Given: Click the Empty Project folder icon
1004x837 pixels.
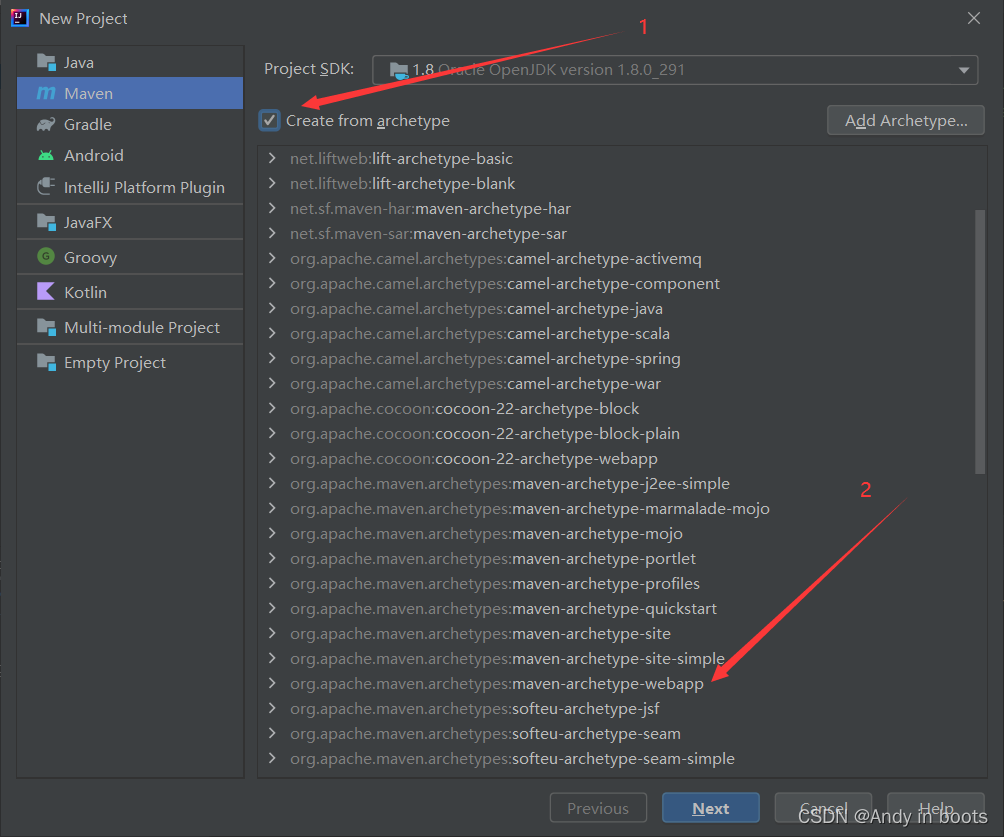Looking at the screenshot, I should (x=46, y=362).
